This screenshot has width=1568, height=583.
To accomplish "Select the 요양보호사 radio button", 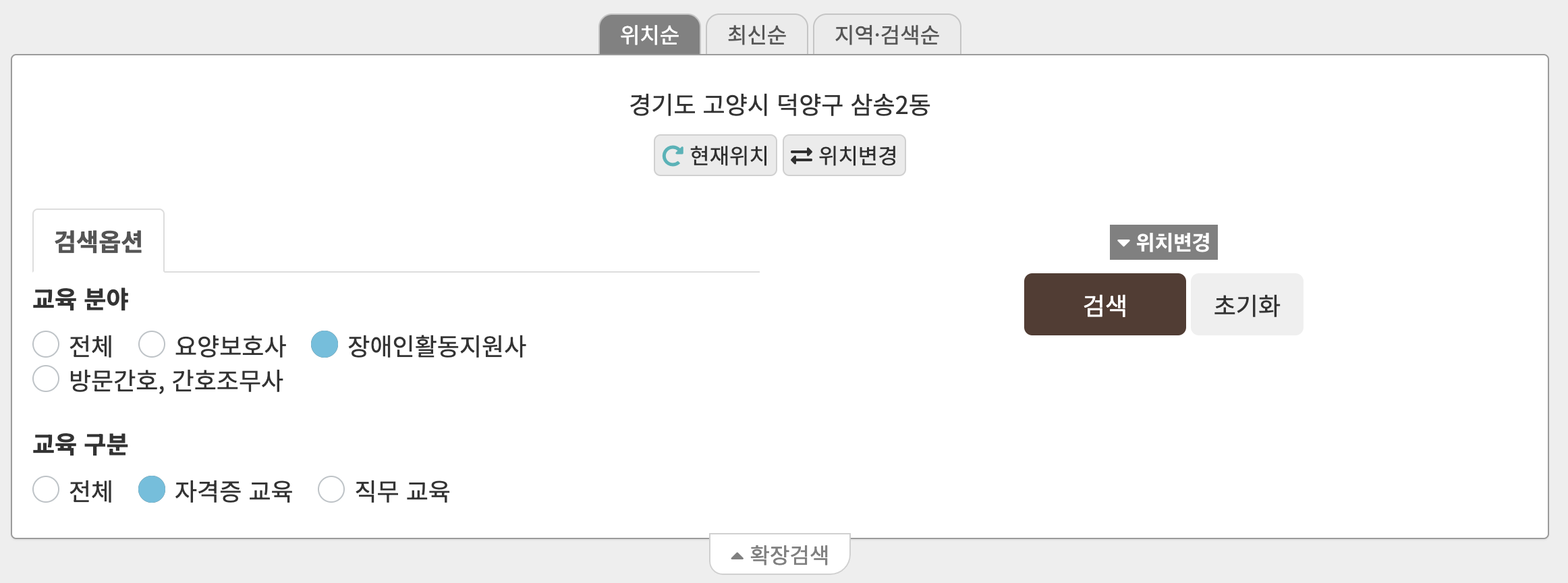I will (x=152, y=344).
